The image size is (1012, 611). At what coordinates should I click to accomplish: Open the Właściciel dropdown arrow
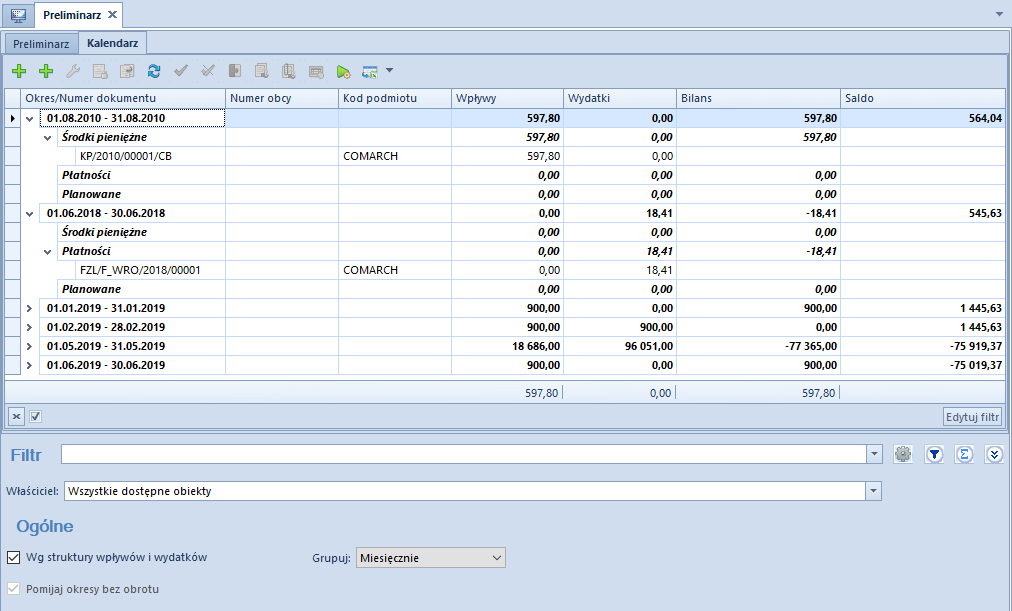873,491
